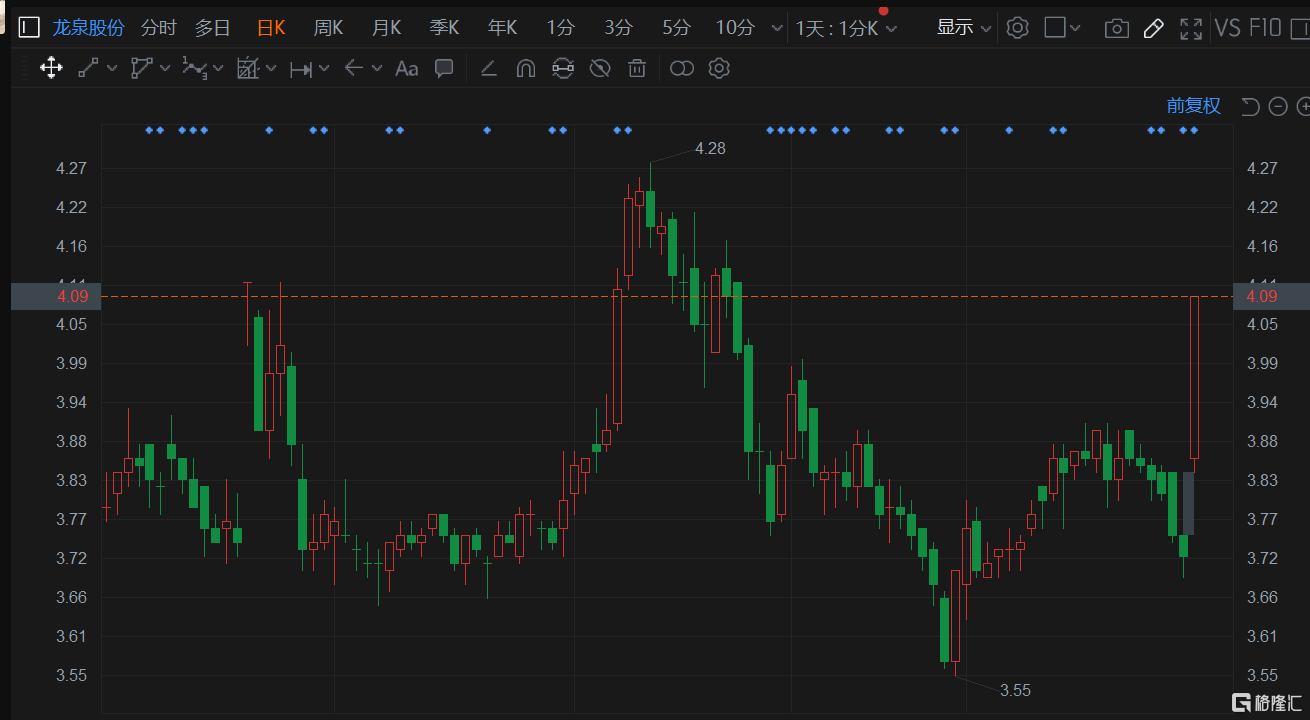The width and height of the screenshot is (1310, 720).
Task: Expand shape tool options arrow
Action: coord(164,68)
